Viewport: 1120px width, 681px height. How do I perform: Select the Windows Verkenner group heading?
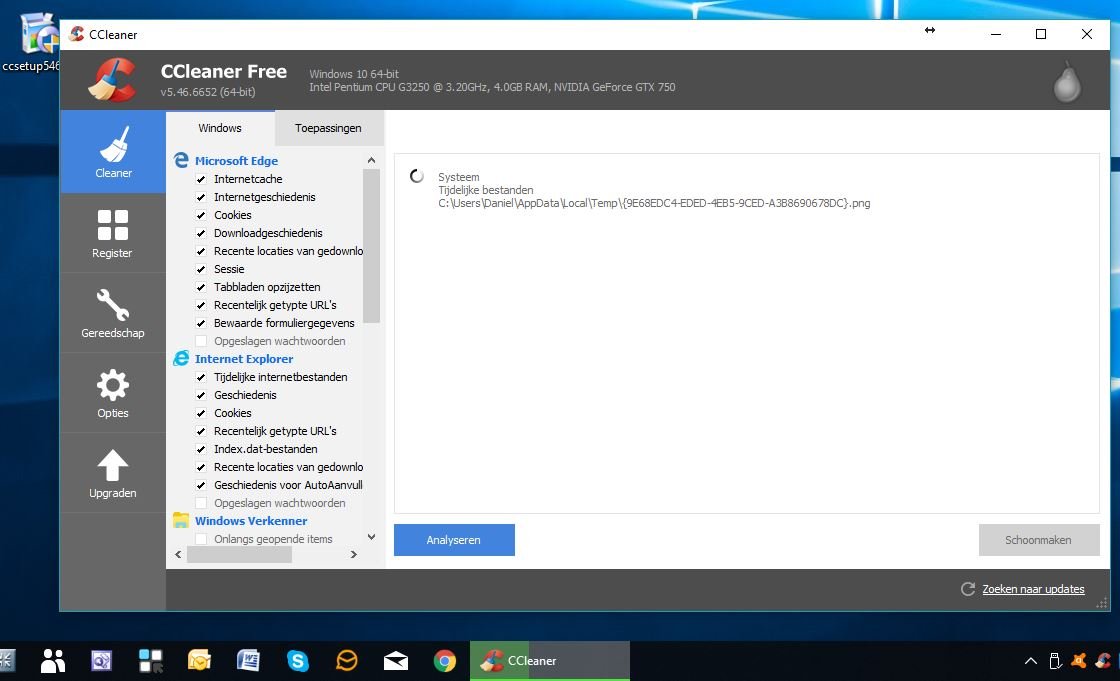tap(251, 521)
